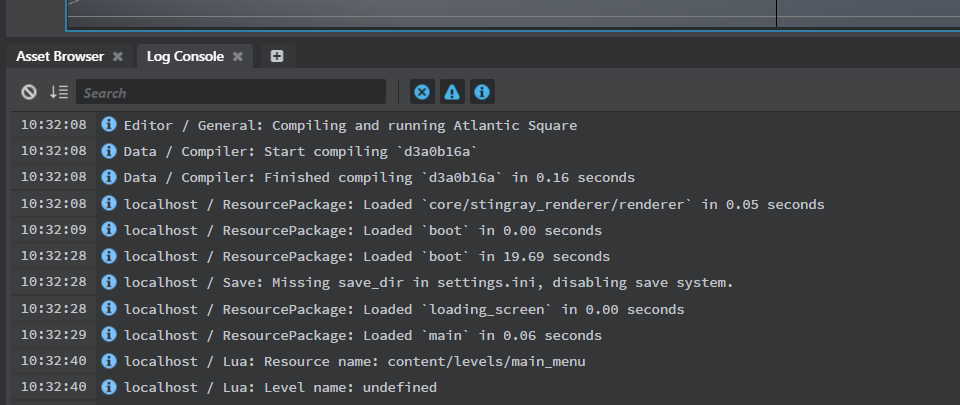Select the 'Loaded `loading_screen`' log line
This screenshot has width=960, height=405.
(x=404, y=309)
